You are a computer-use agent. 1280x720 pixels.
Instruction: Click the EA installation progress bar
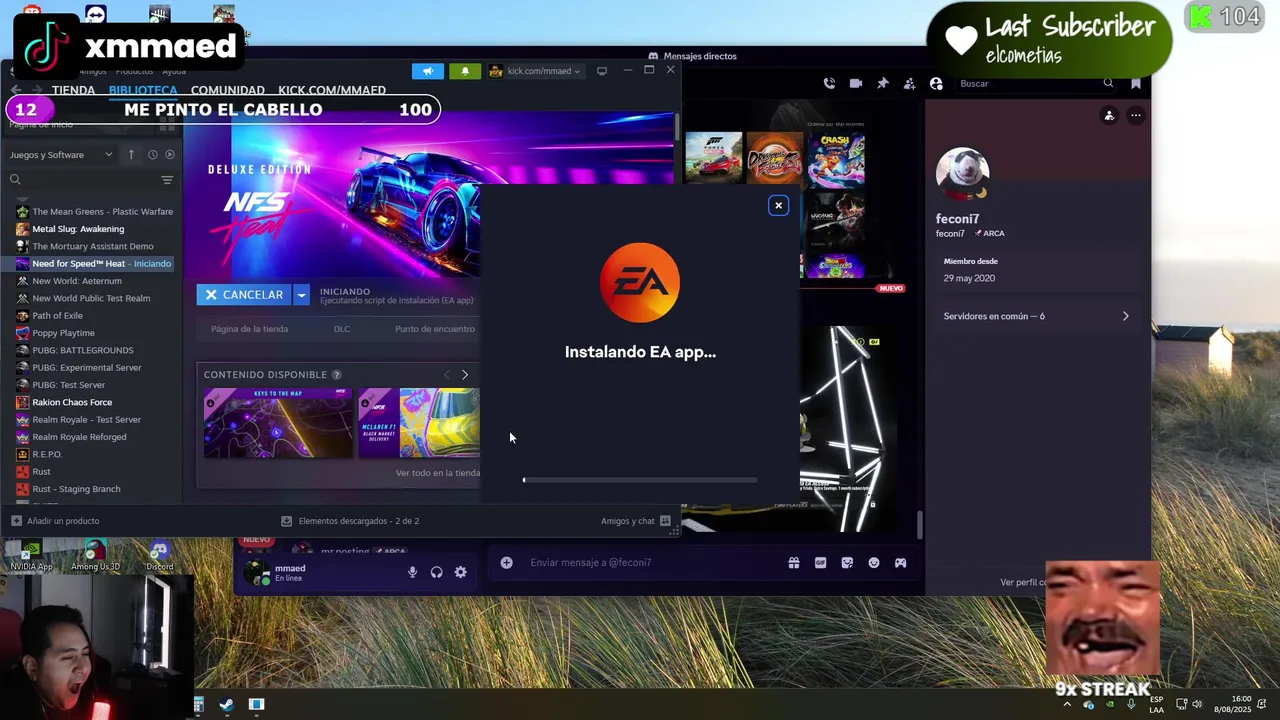tap(640, 480)
